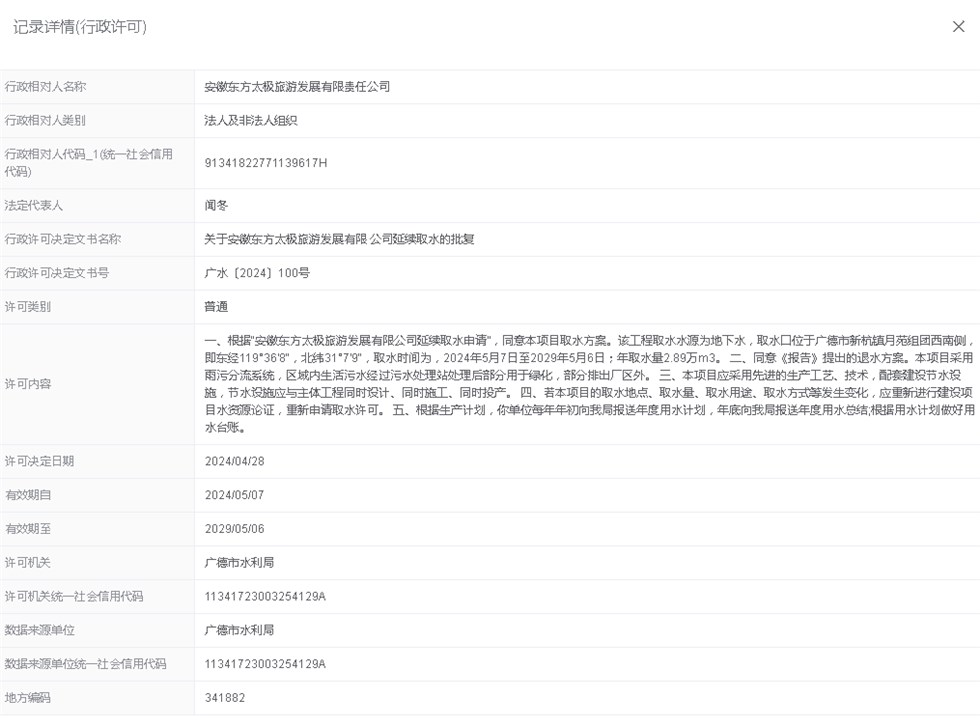Image resolution: width=980 pixels, height=725 pixels.
Task: Click credit code 91341822771139617H
Action: (265, 163)
